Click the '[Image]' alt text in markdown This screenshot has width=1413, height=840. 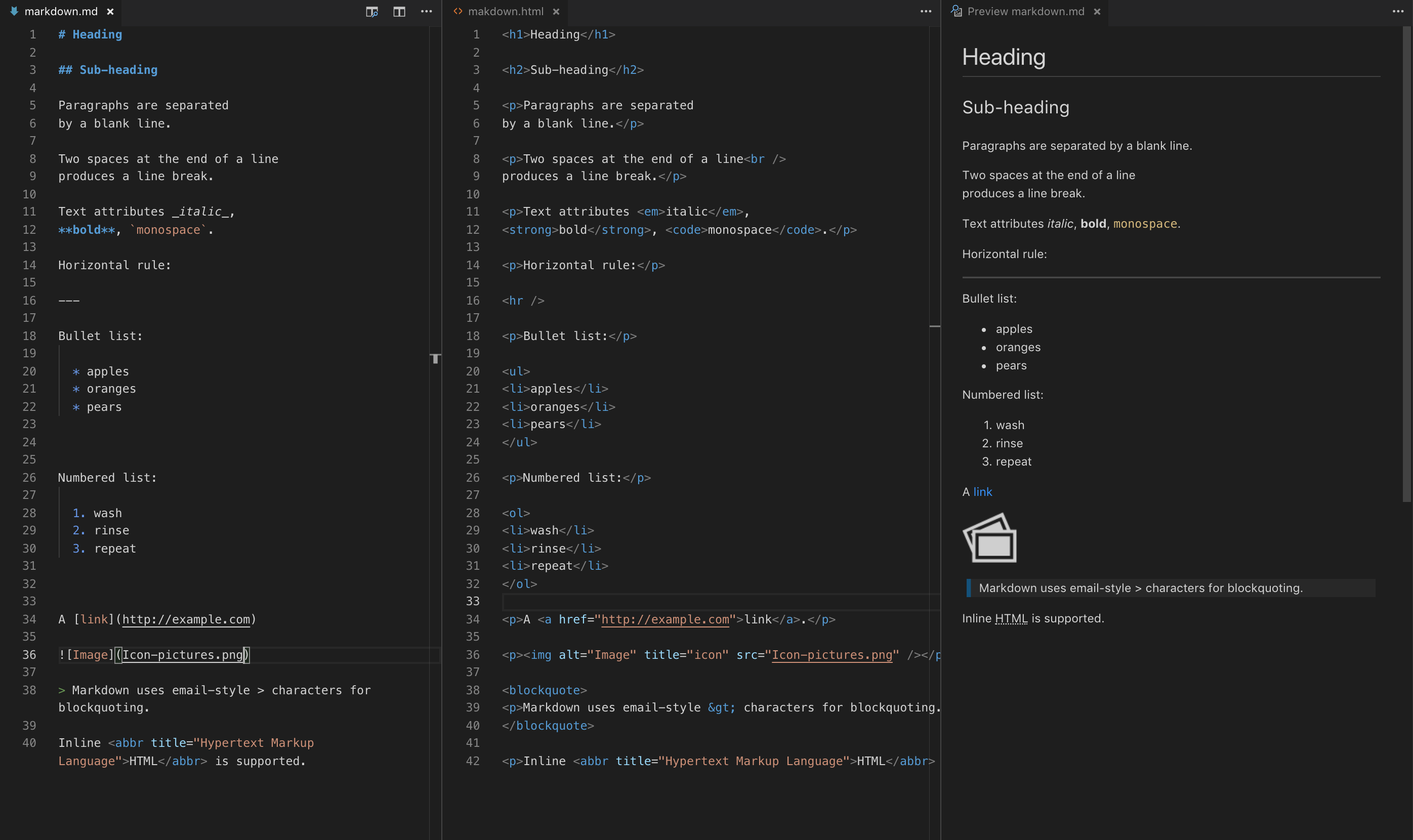click(x=90, y=655)
